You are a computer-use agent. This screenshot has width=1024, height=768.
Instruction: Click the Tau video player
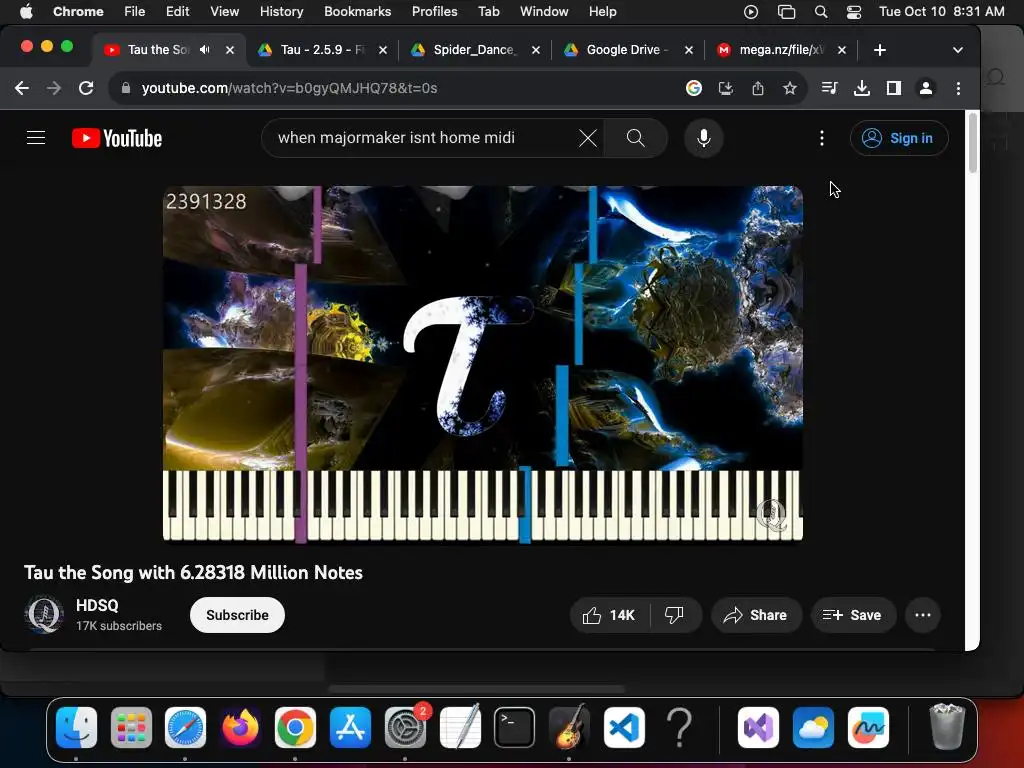pos(483,364)
